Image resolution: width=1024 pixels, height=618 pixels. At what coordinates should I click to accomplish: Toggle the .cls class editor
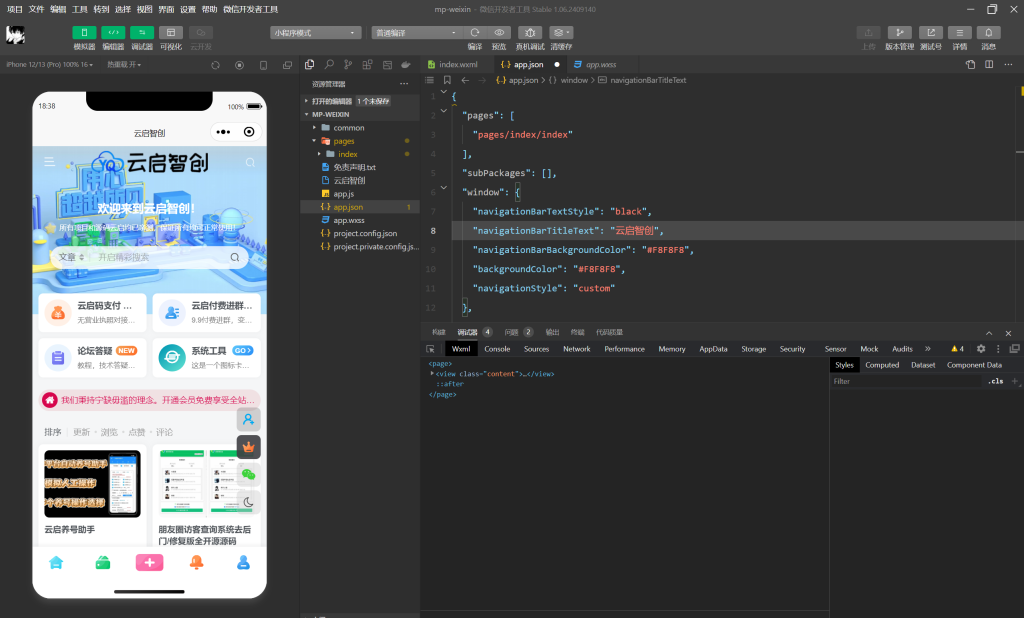tap(995, 382)
